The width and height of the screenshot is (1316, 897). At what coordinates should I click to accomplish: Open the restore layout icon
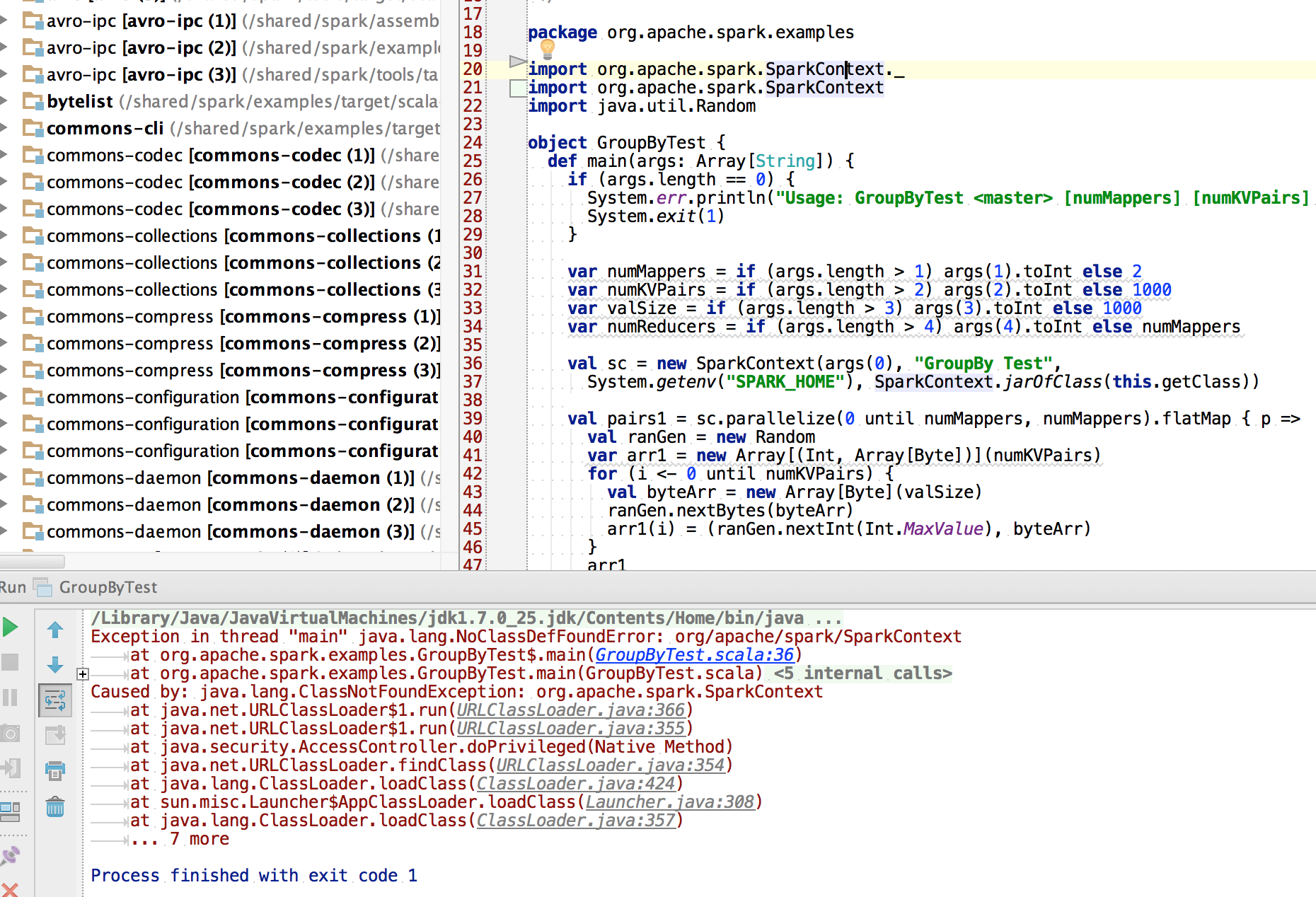click(x=10, y=811)
